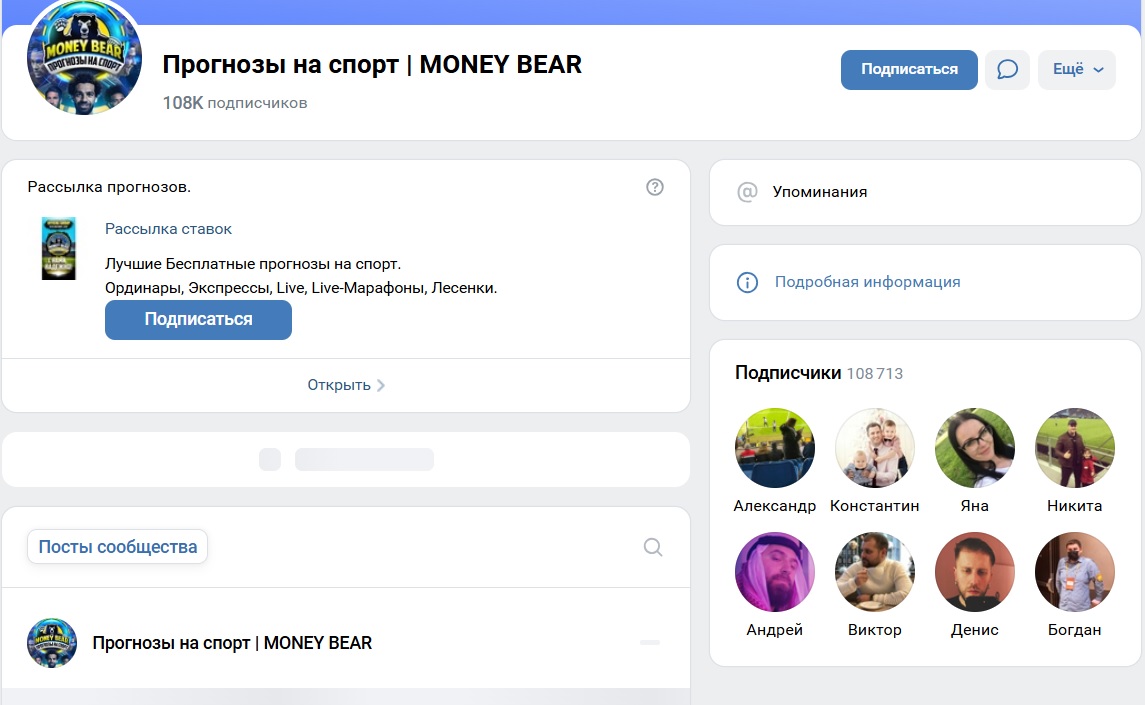Screen dimensions: 1145x705
Task: Open the message icon button in header
Action: (1007, 69)
